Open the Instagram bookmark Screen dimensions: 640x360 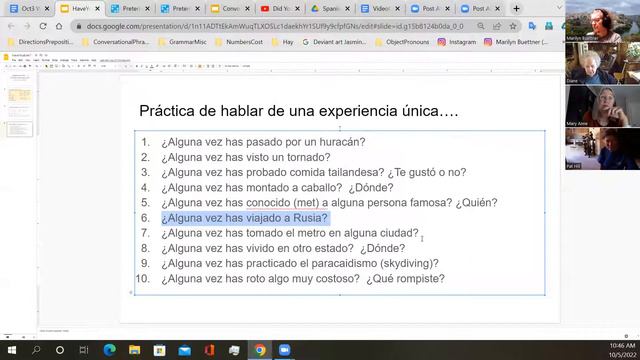click(x=457, y=42)
